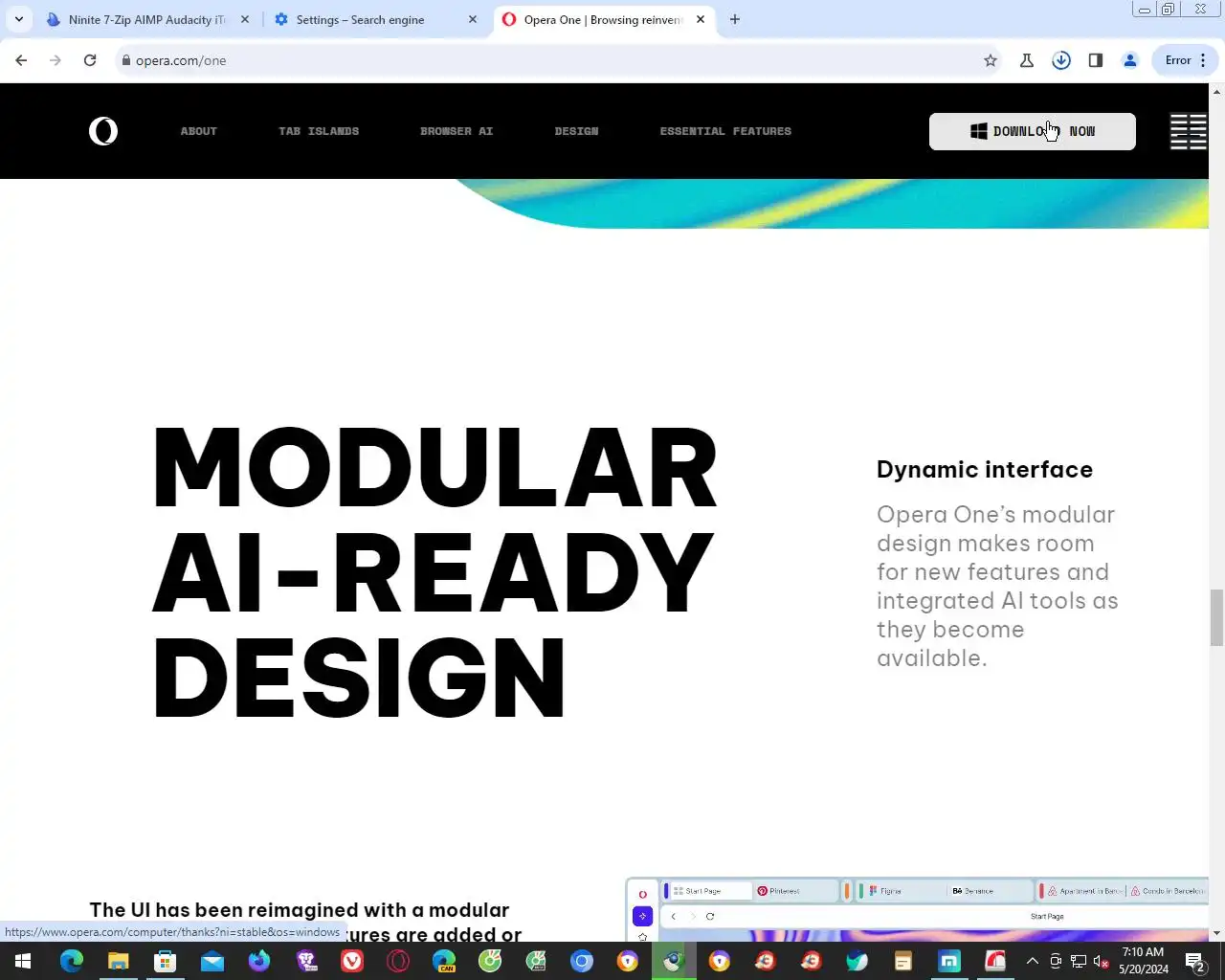Bookmark this page with the star icon
The image size is (1225, 980).
[x=991, y=60]
